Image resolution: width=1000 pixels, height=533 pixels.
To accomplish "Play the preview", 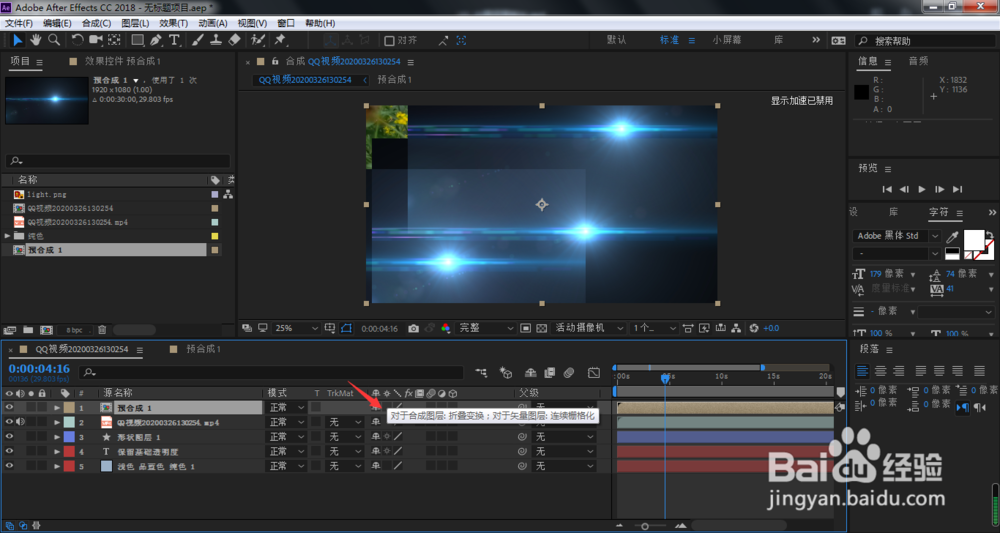I will 922,189.
